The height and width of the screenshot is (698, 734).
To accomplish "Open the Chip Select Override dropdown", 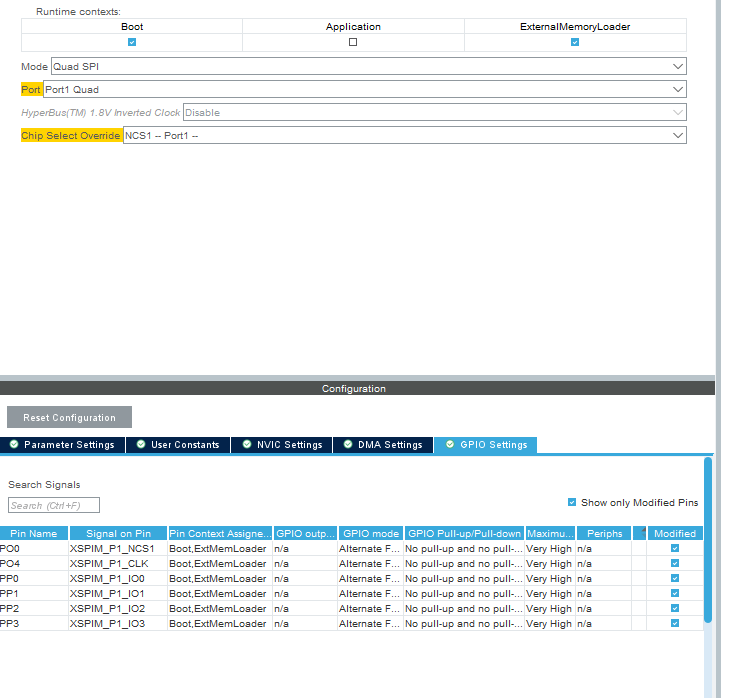I will pos(404,135).
